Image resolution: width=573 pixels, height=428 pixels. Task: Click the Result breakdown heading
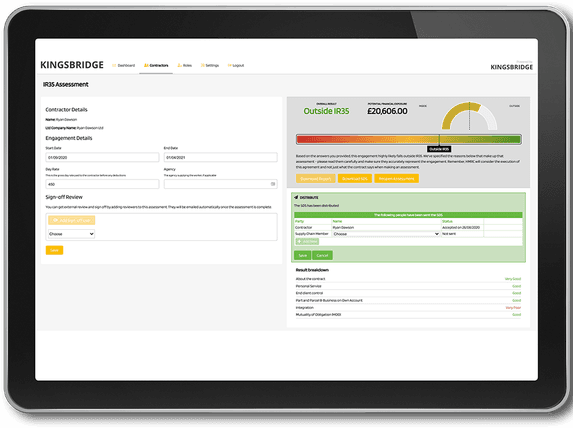click(312, 270)
